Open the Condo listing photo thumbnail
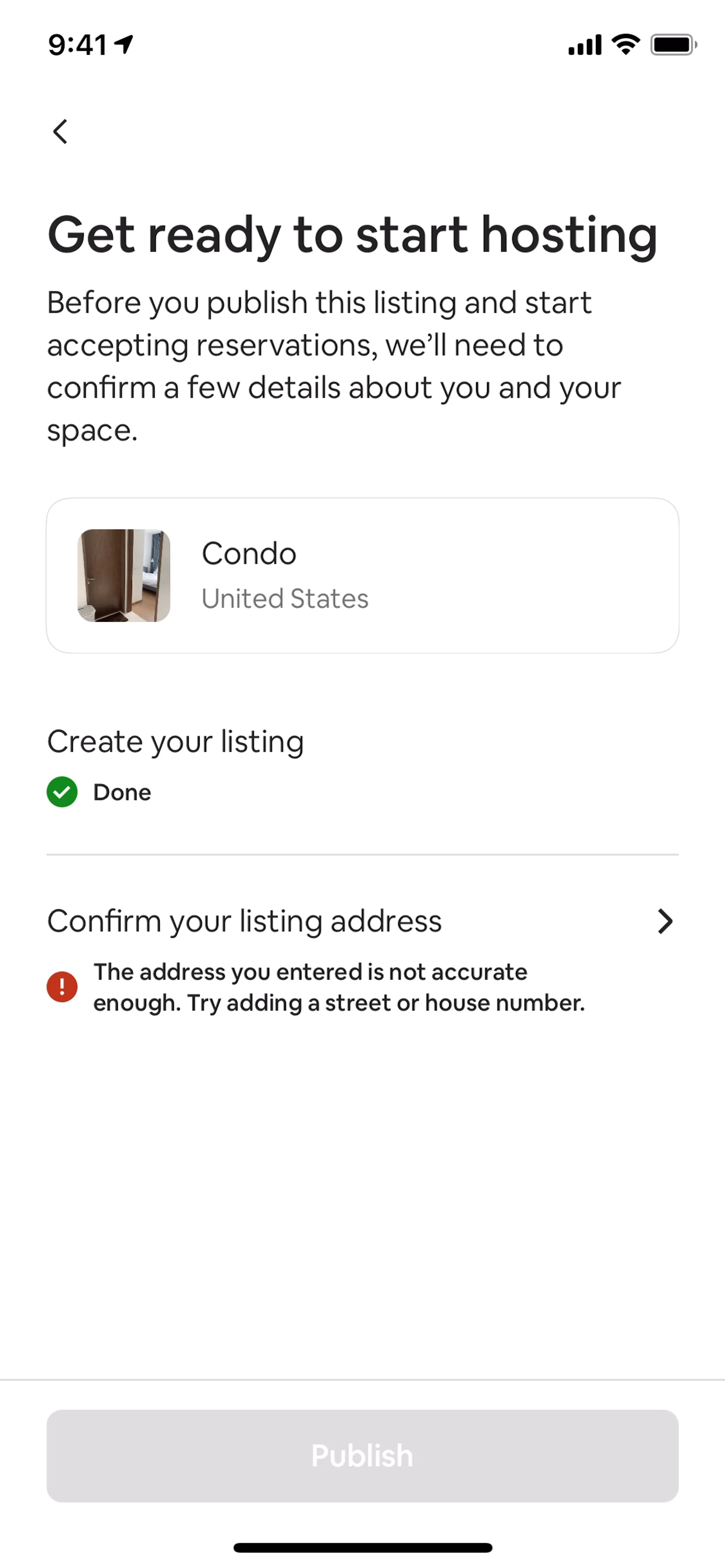 pos(123,575)
